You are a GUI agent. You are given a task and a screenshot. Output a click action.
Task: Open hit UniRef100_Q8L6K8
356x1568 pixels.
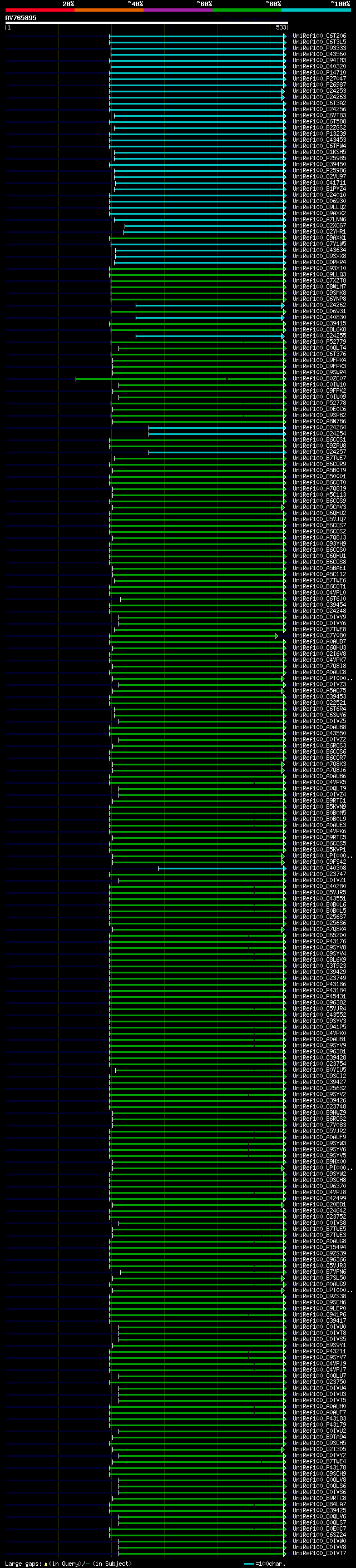click(x=319, y=330)
